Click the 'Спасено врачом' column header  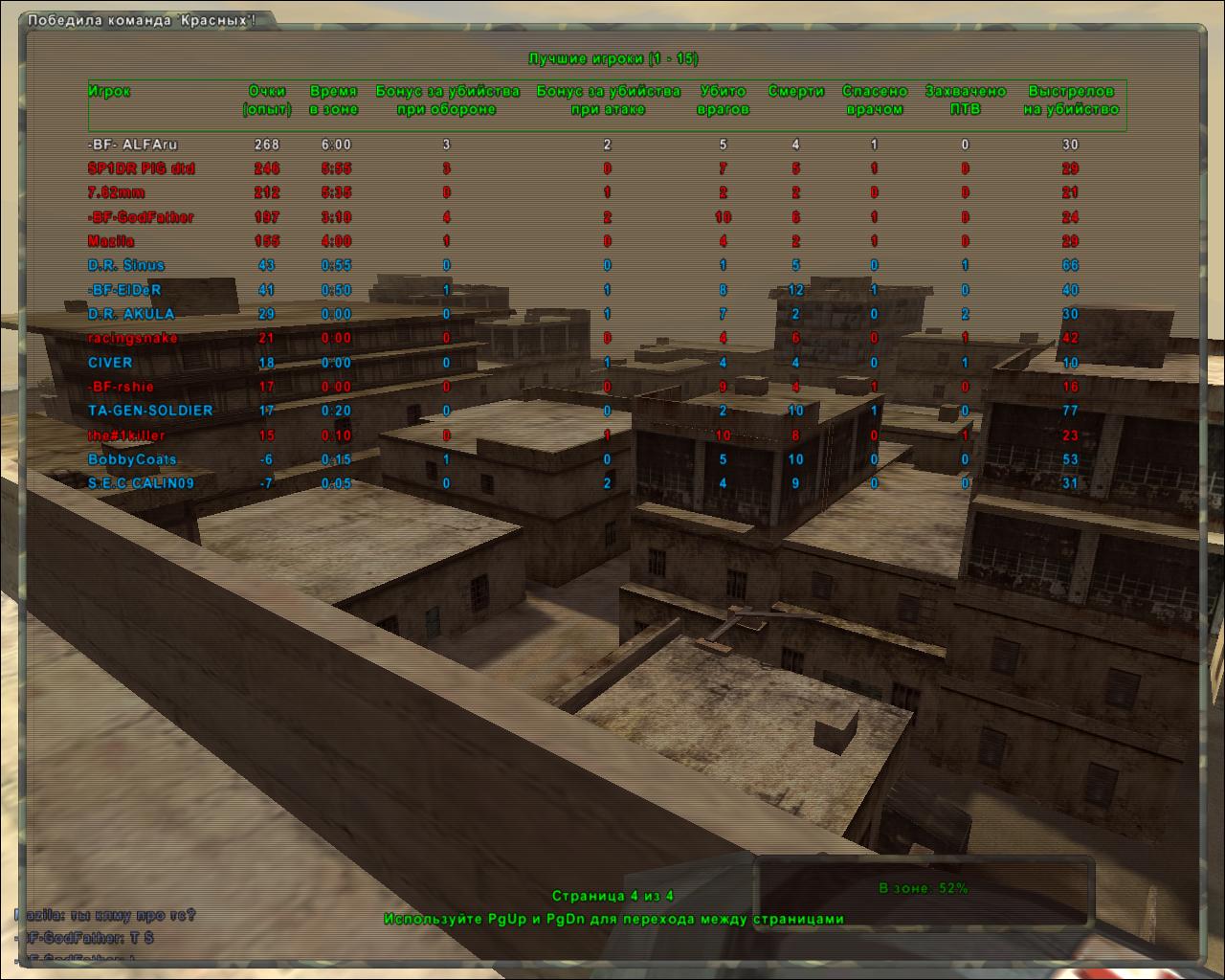pos(875,100)
